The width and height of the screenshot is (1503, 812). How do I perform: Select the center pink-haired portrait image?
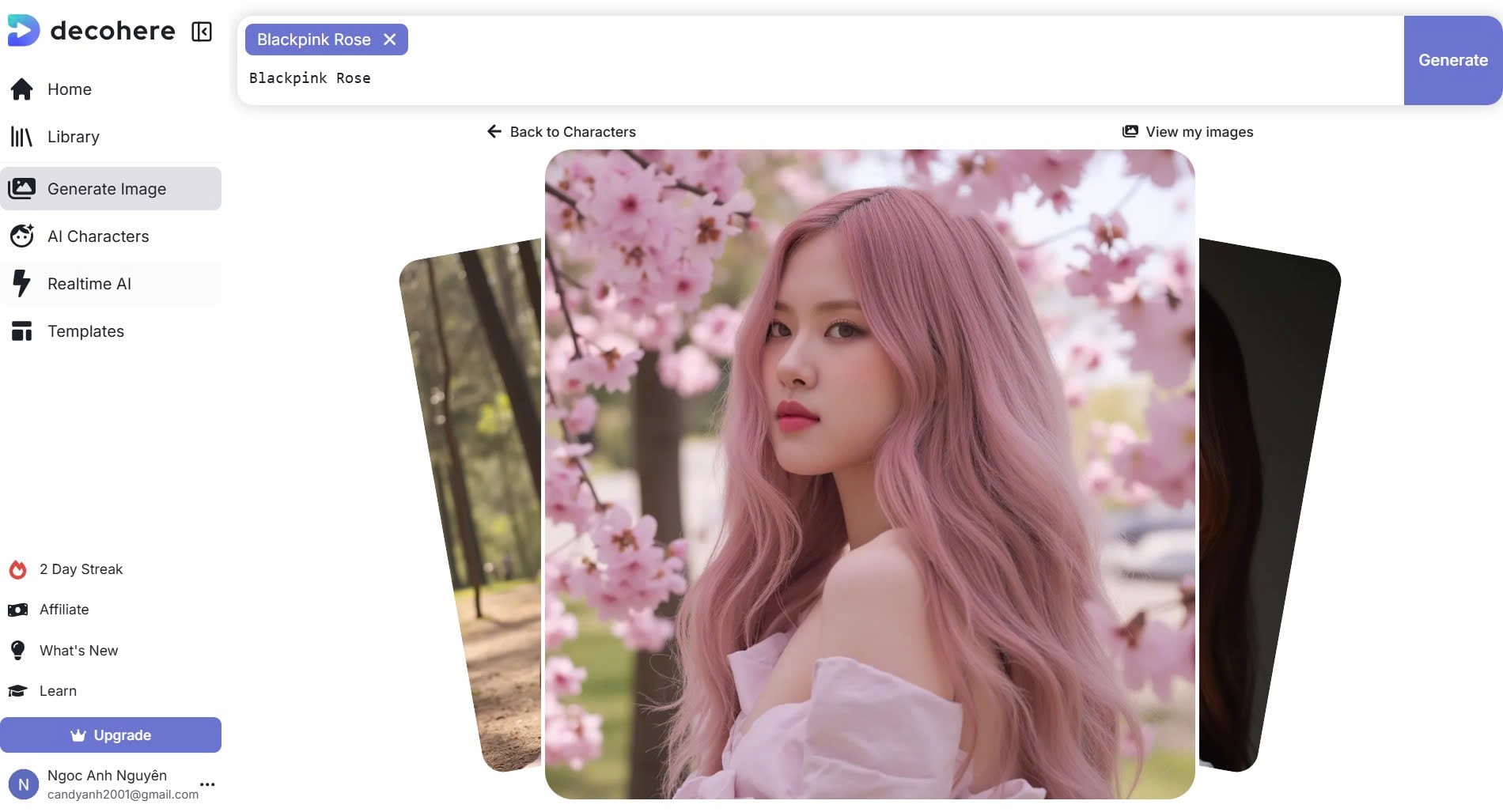click(x=870, y=474)
